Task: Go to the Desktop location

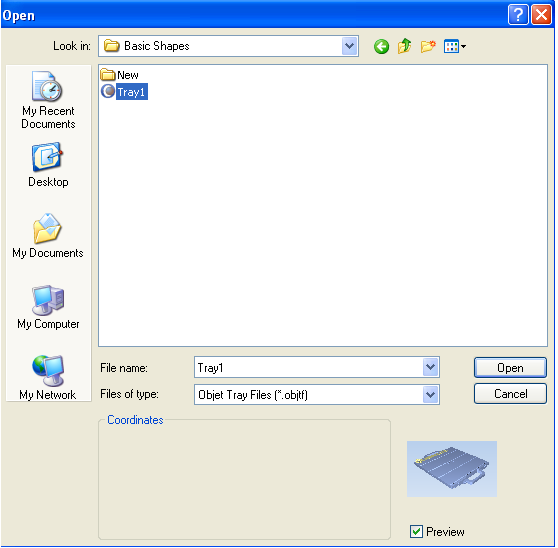Action: pyautogui.click(x=48, y=165)
